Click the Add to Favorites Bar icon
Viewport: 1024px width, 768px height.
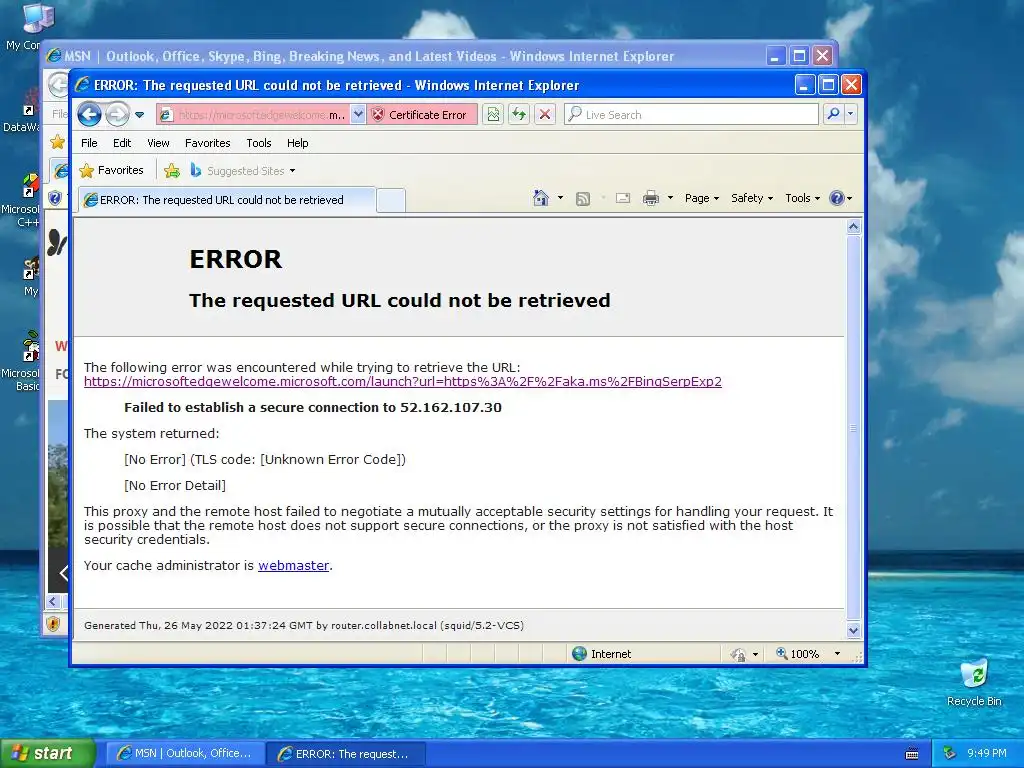pyautogui.click(x=172, y=171)
